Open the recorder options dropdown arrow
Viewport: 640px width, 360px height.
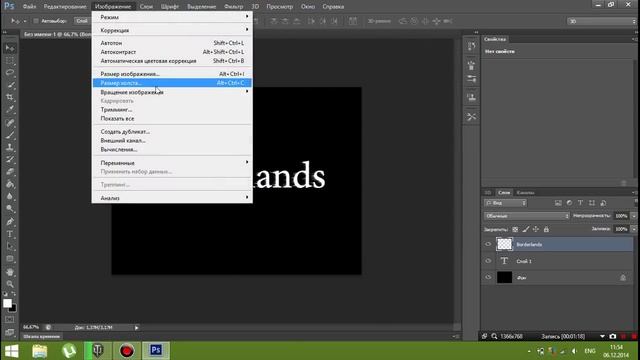click(x=602, y=336)
